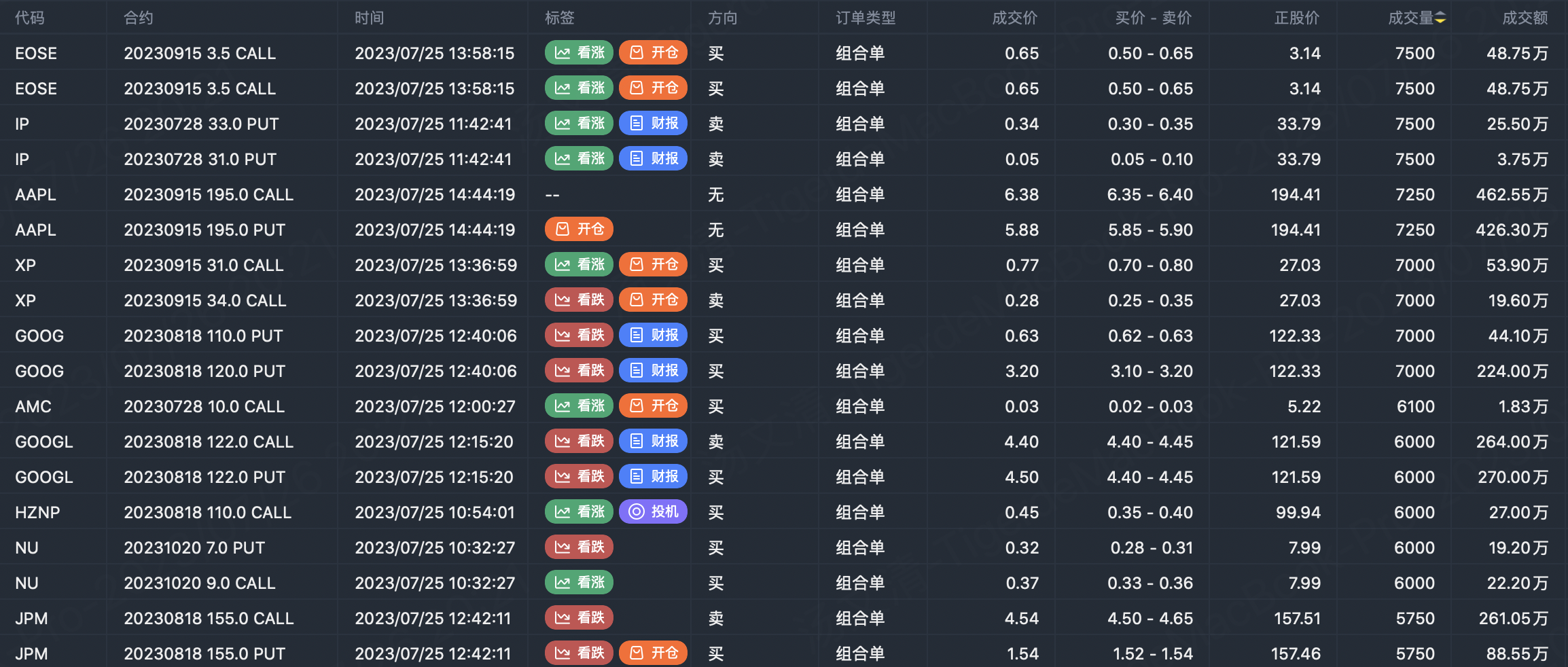Click the 正股价 column header
1568x667 pixels.
(1297, 18)
